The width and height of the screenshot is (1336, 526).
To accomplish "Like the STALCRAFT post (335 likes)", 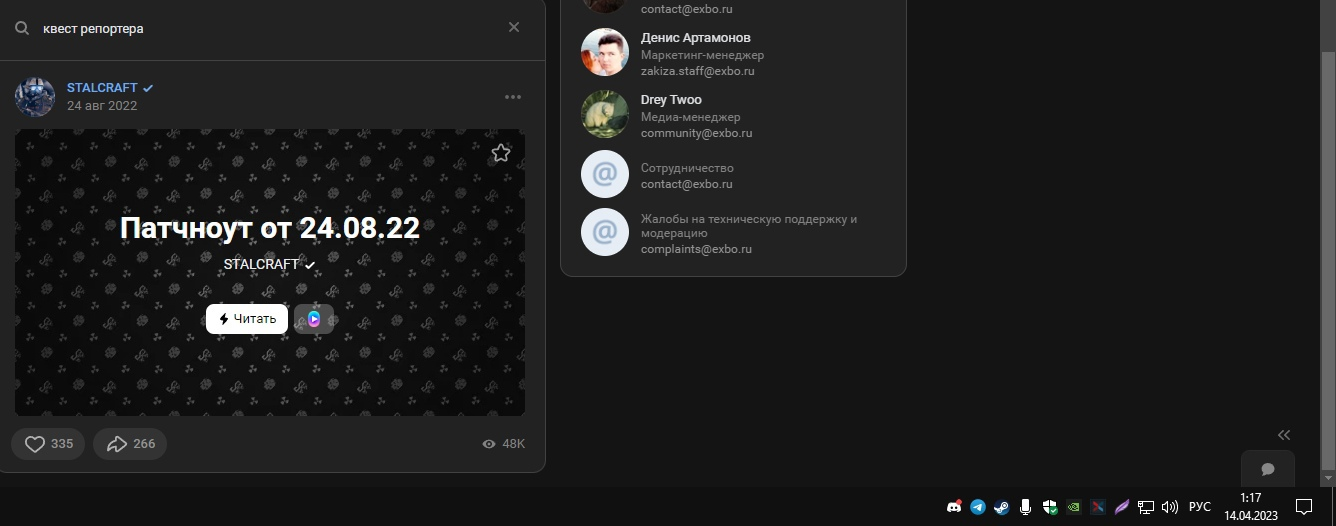I will (49, 444).
